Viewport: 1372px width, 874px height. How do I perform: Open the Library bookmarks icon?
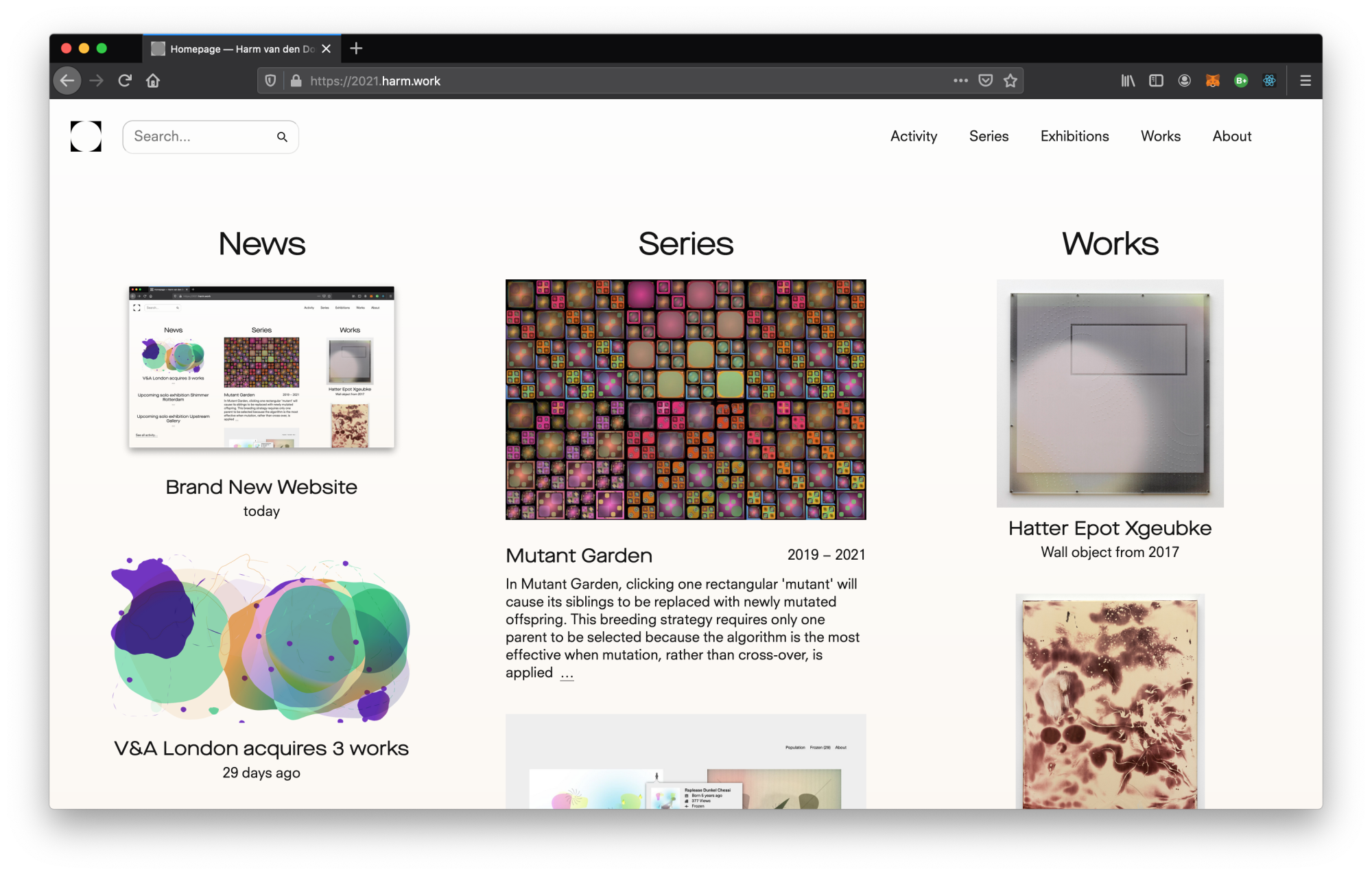coord(1128,81)
